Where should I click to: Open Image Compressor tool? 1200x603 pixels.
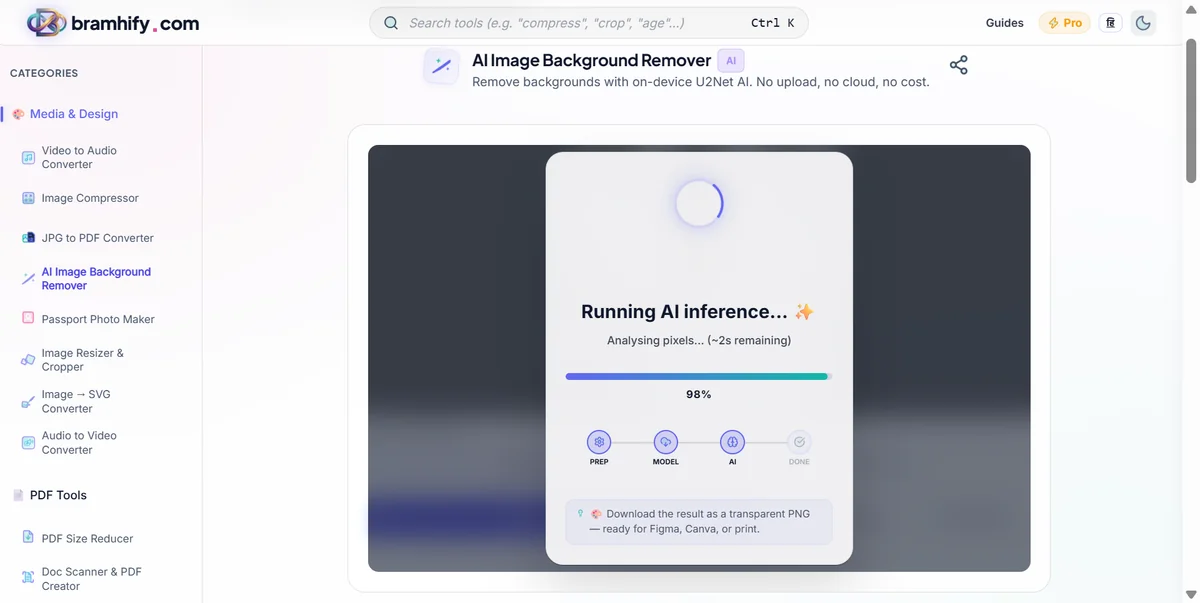point(90,198)
